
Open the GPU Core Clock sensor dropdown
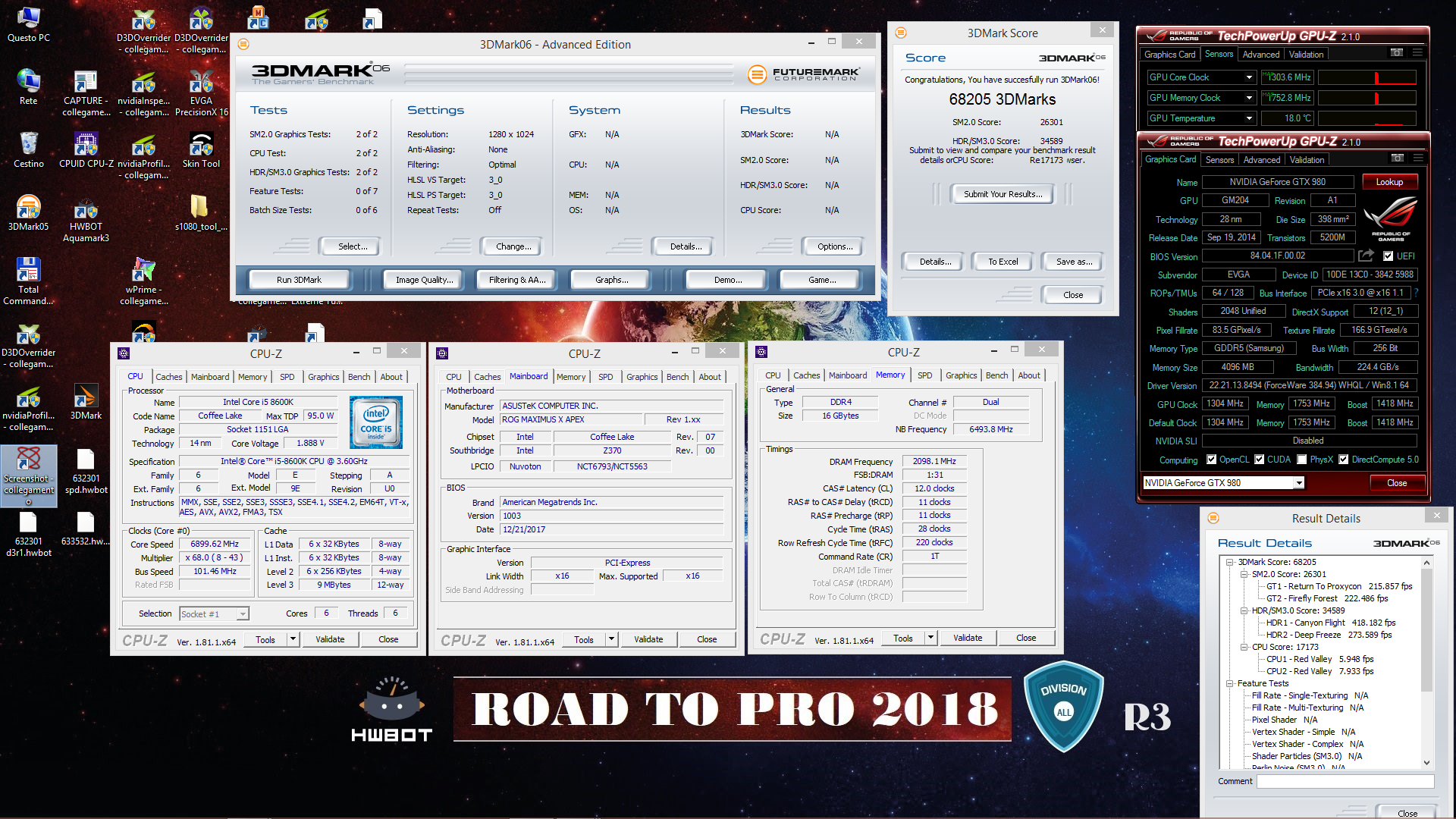pos(1249,77)
